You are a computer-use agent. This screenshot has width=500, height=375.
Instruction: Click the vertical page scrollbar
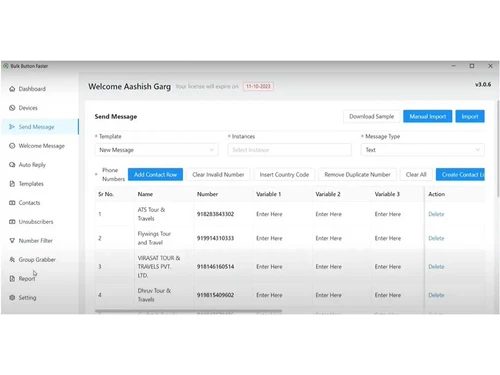498,148
